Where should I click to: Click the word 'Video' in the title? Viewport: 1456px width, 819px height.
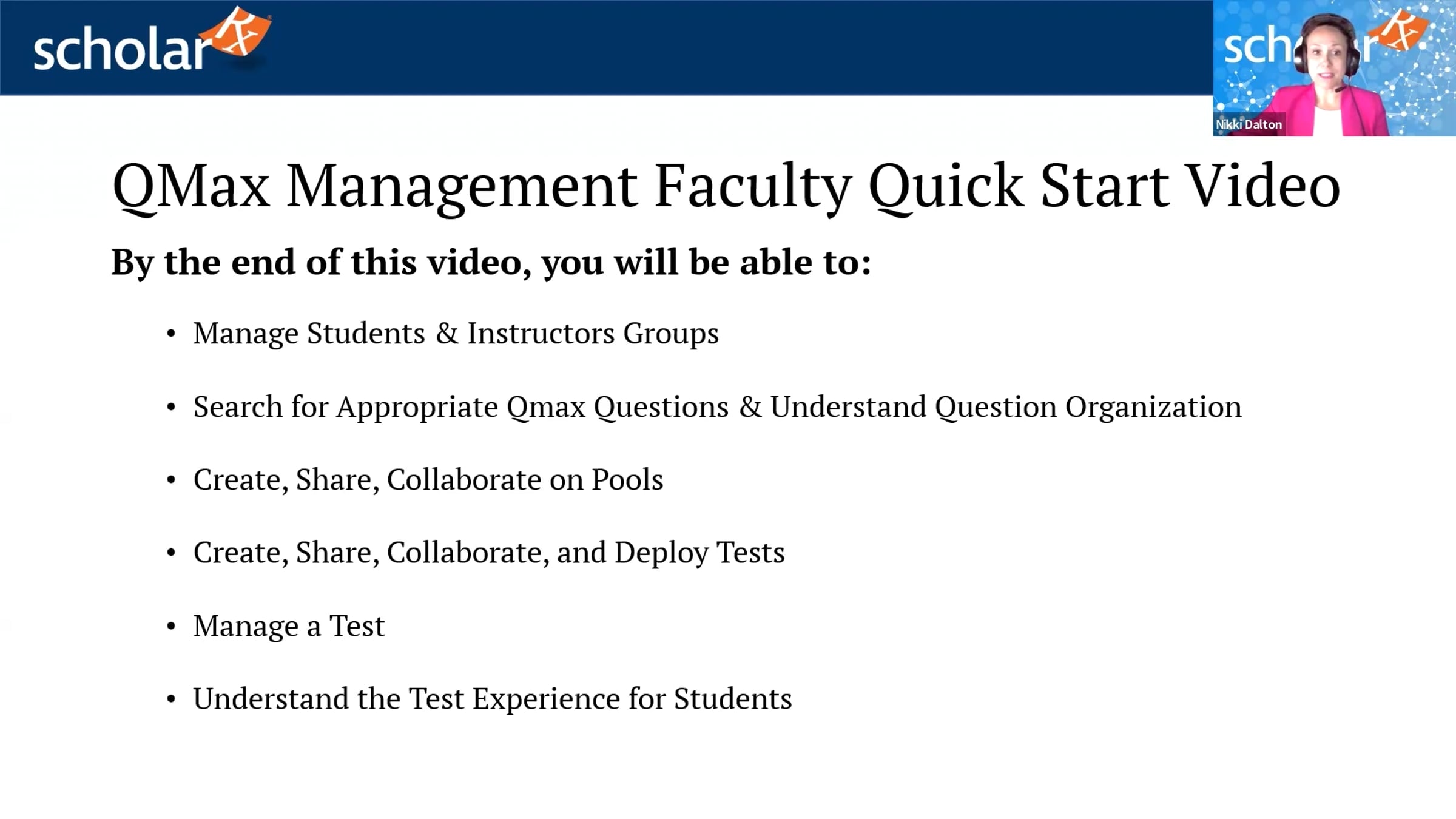(x=1264, y=186)
